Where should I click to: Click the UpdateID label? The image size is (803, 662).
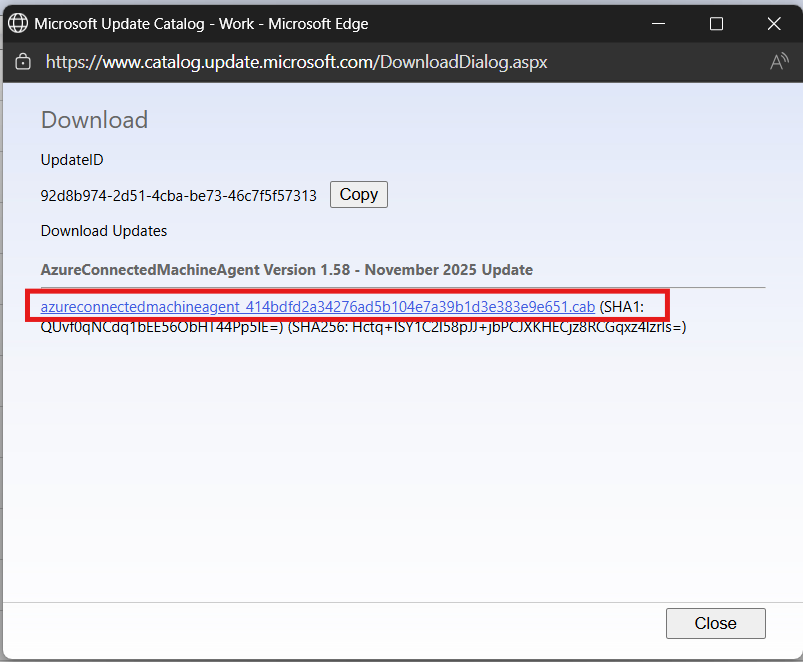pyautogui.click(x=72, y=160)
